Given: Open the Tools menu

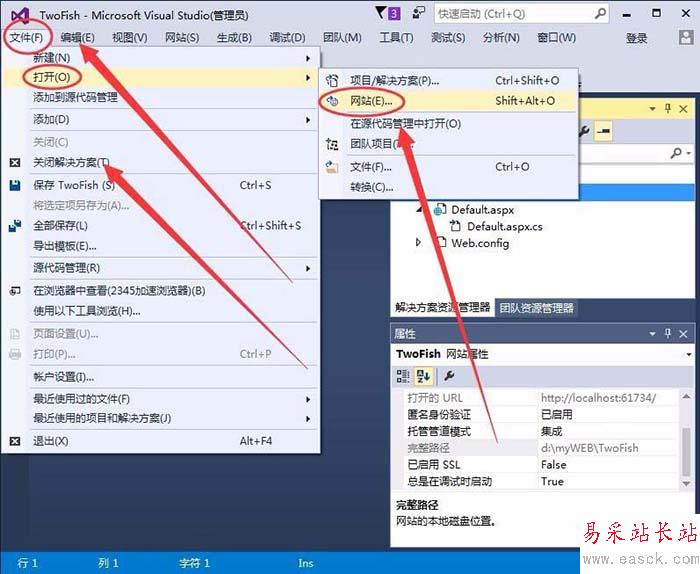Looking at the screenshot, I should click(396, 37).
